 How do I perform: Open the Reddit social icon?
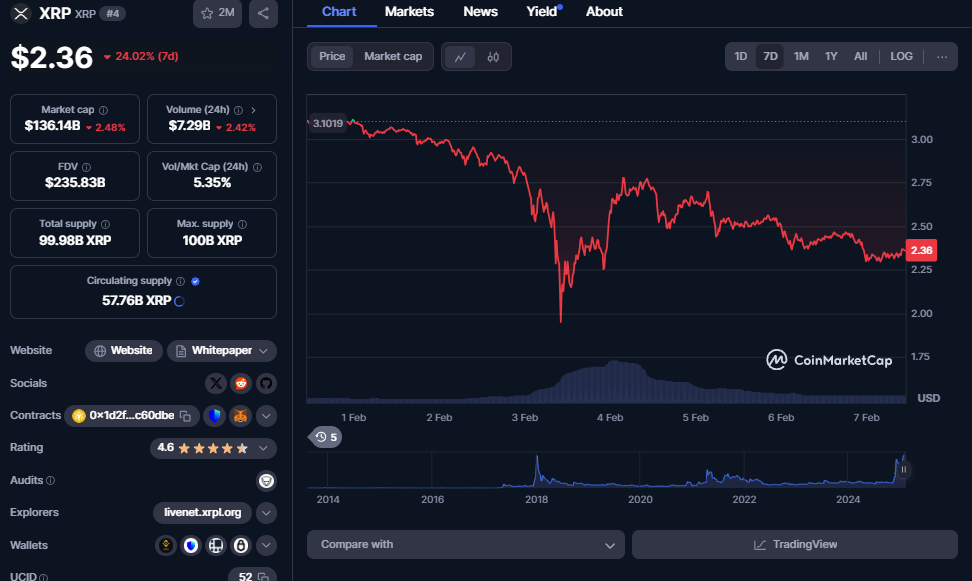click(241, 383)
